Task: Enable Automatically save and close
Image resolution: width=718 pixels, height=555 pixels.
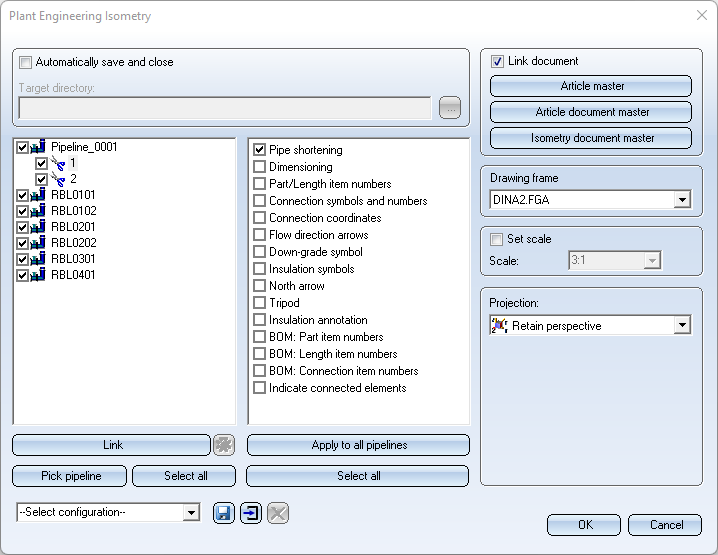Action: tap(26, 62)
